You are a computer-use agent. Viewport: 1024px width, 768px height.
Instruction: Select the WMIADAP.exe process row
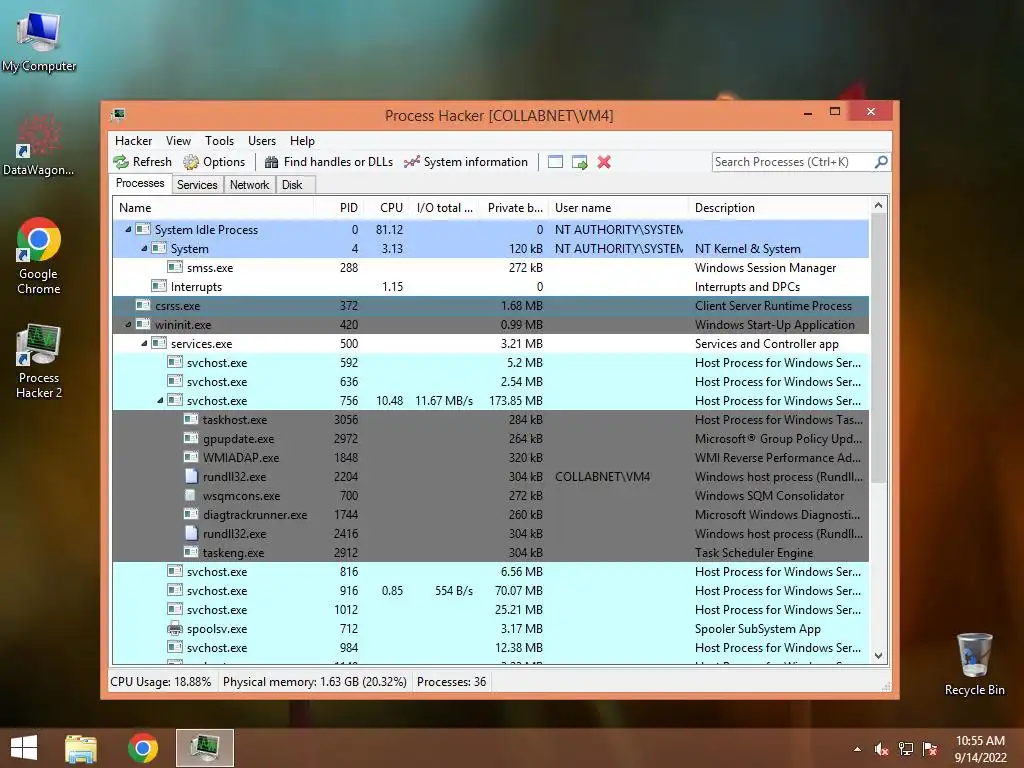click(490, 458)
